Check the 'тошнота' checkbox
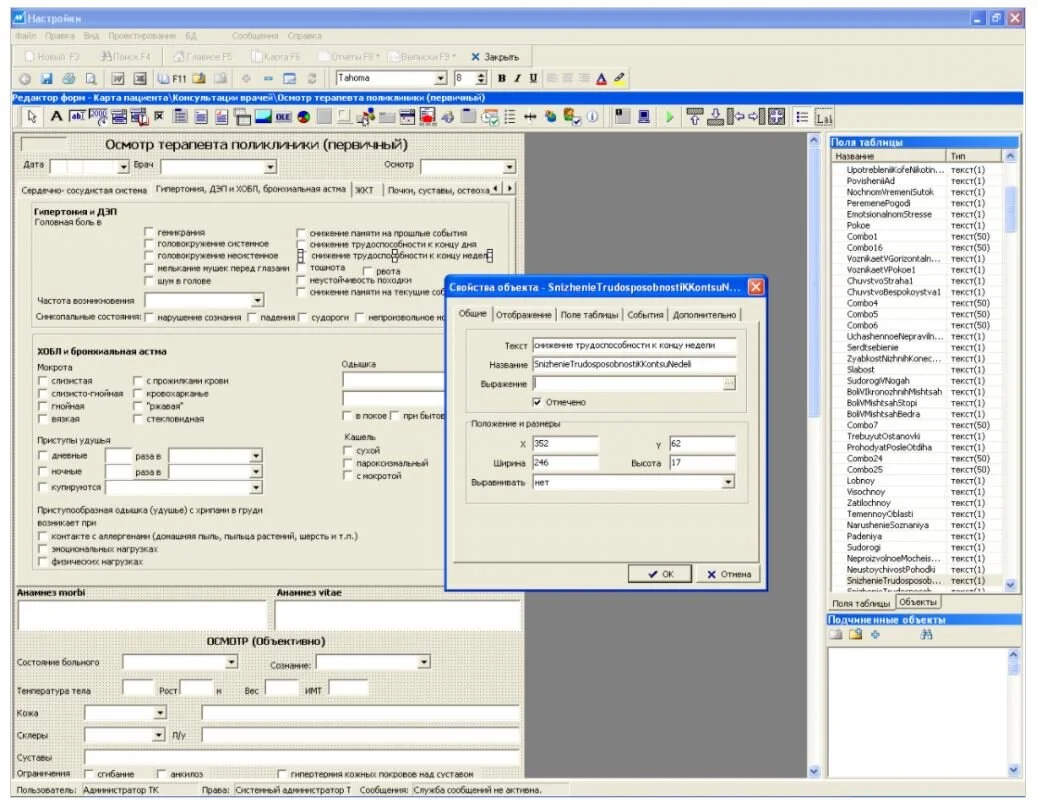1038x806 pixels. tap(301, 268)
